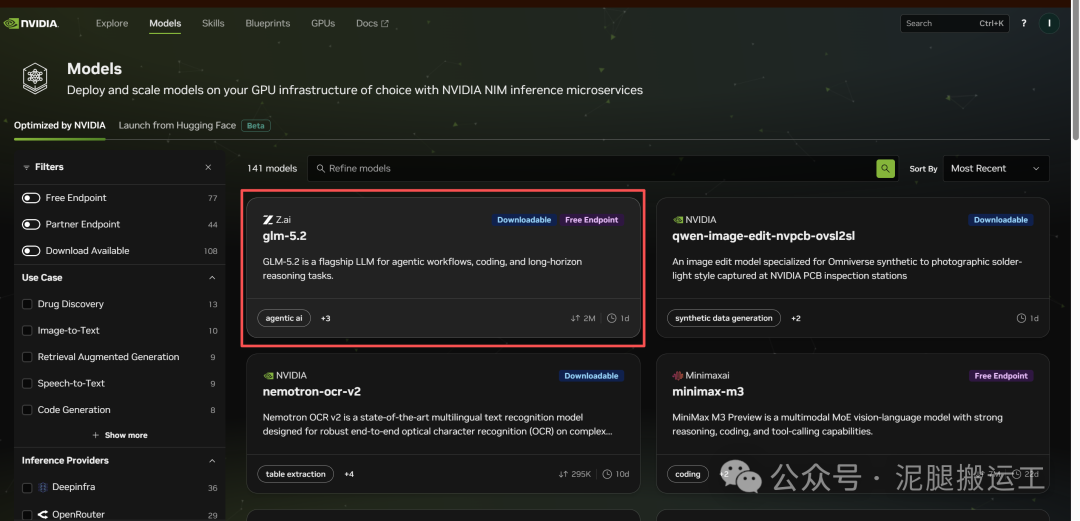The height and width of the screenshot is (521, 1080).
Task: Open the nemotron-ocr-v2 model
Action: [312, 392]
